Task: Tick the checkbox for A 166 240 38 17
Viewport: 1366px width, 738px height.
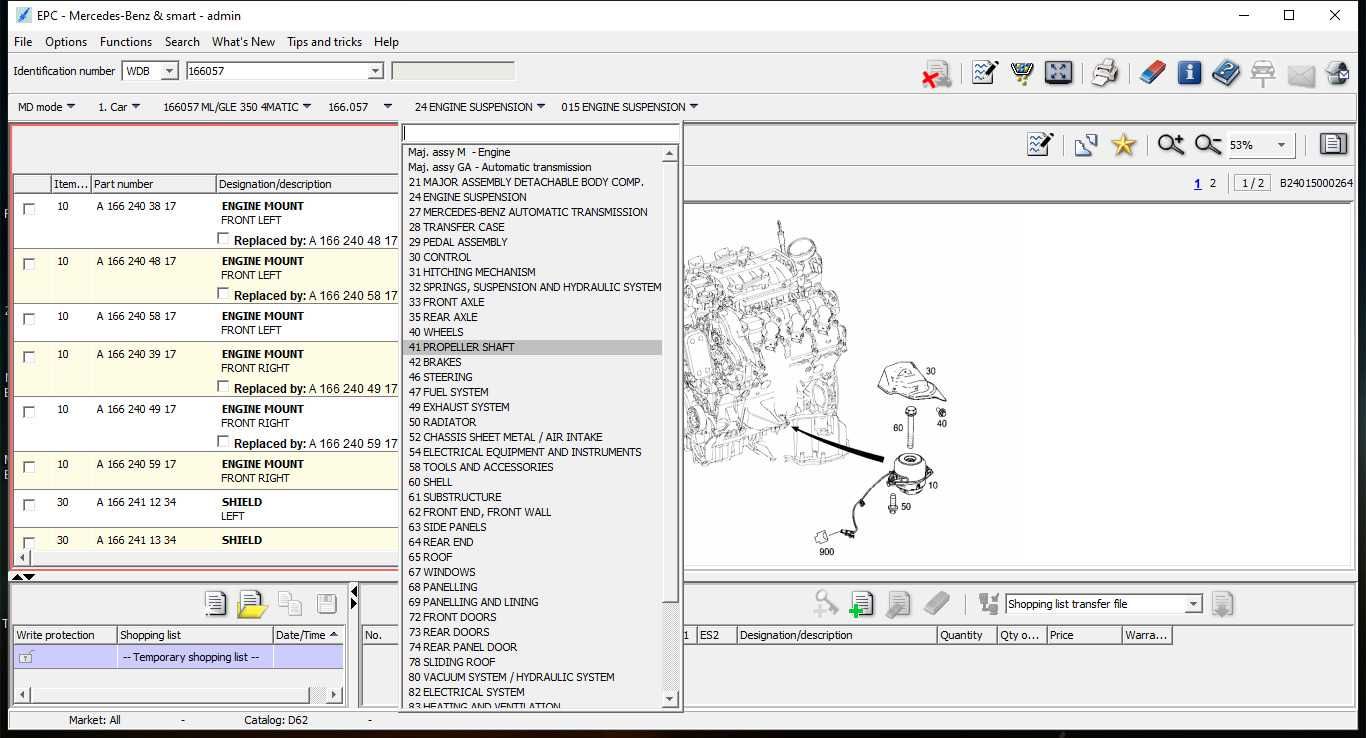Action: [29, 209]
